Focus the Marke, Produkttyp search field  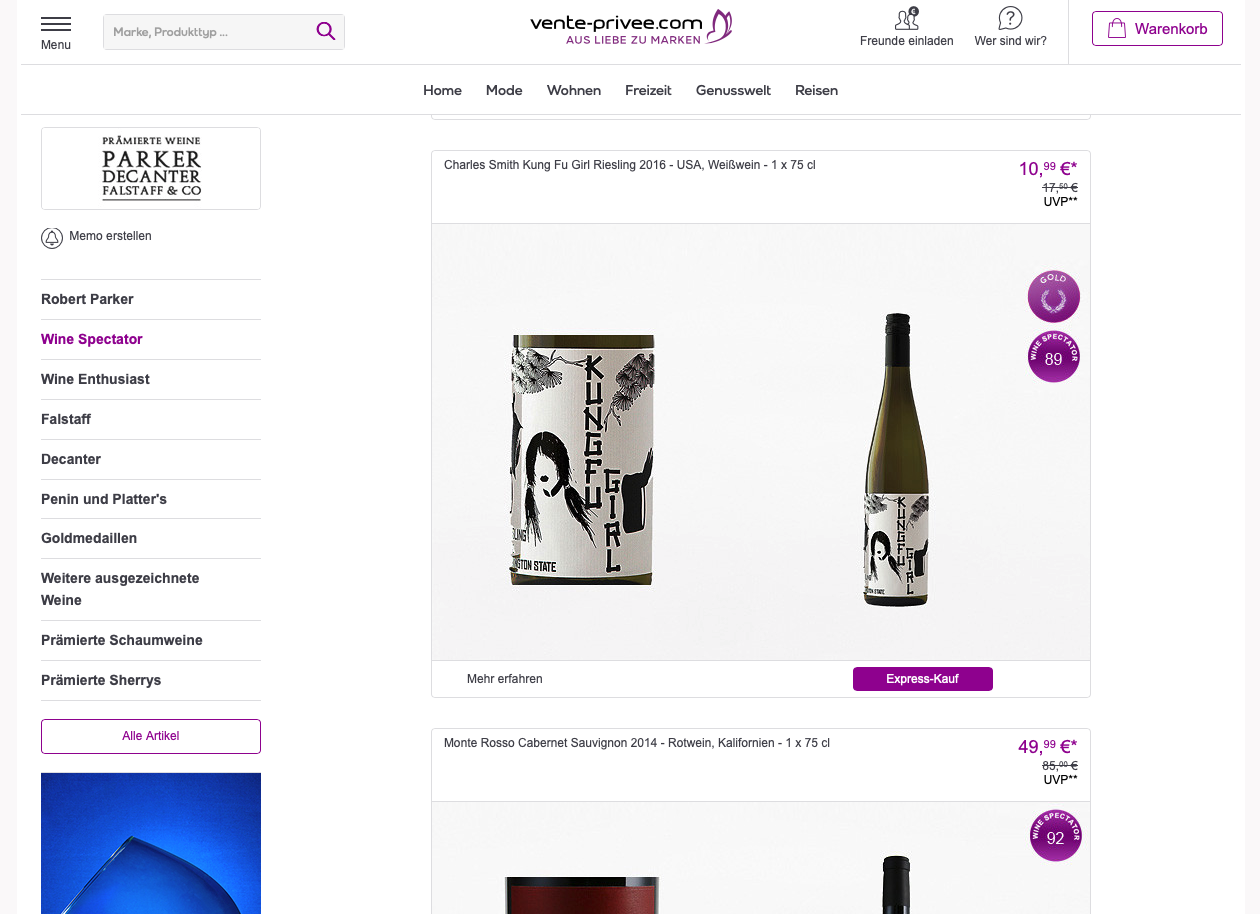pyautogui.click(x=208, y=32)
